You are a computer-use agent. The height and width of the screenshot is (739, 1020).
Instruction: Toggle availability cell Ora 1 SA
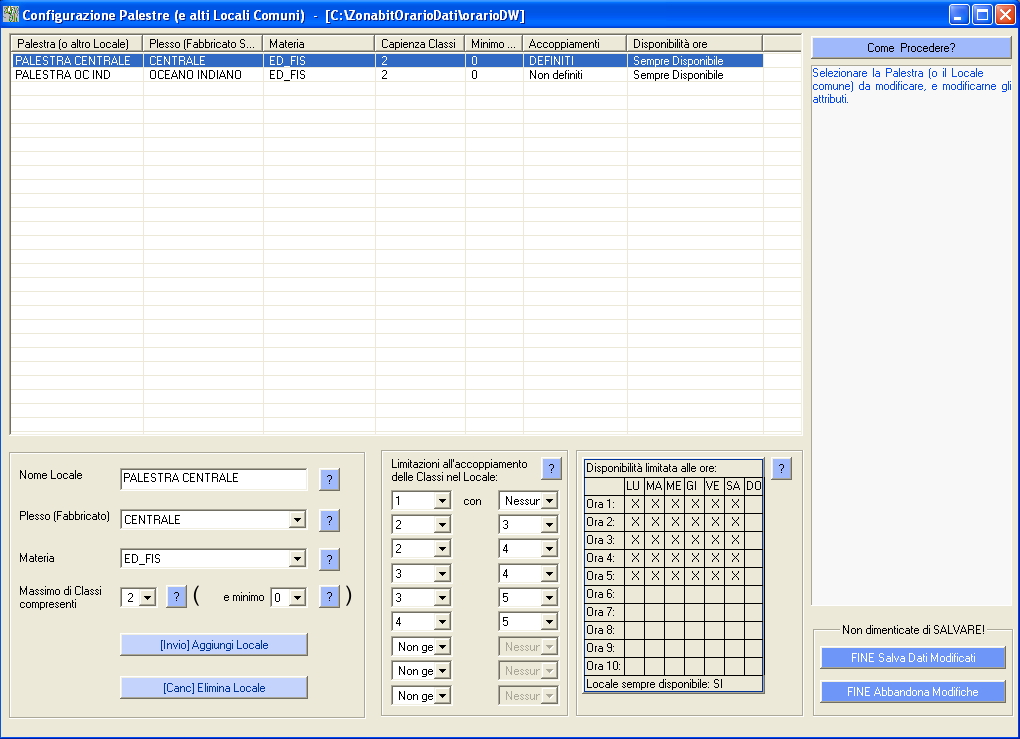tap(734, 504)
